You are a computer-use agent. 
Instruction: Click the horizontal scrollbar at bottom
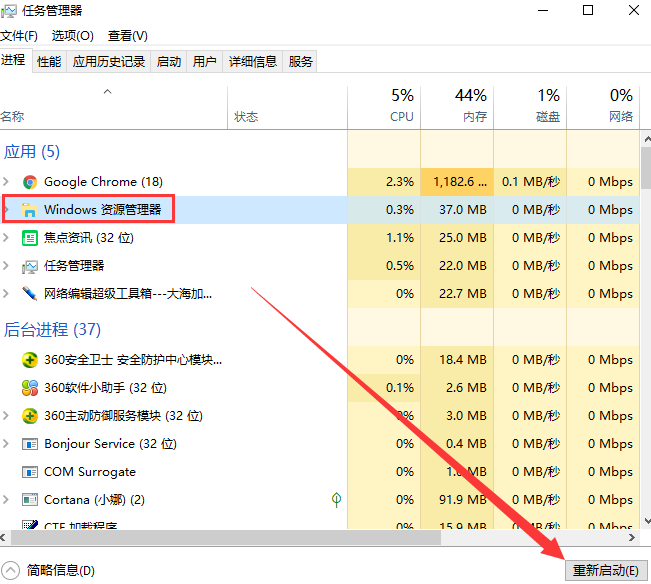click(x=220, y=538)
